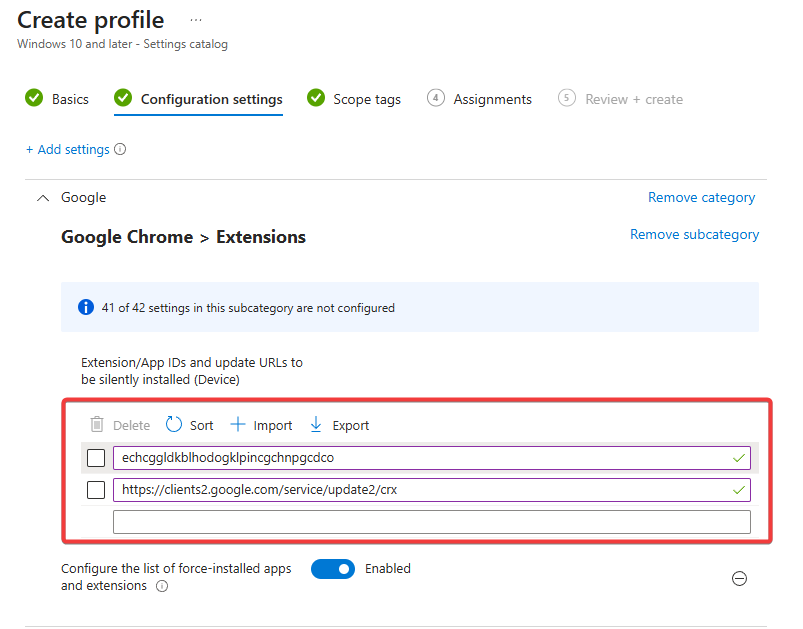
Task: Click the blue info icon in the banner
Action: (x=86, y=307)
